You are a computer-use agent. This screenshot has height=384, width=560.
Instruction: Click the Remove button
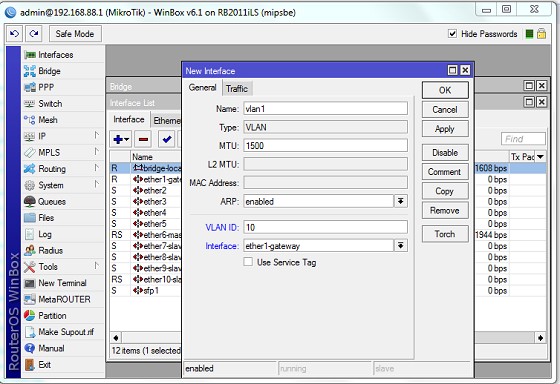click(445, 210)
